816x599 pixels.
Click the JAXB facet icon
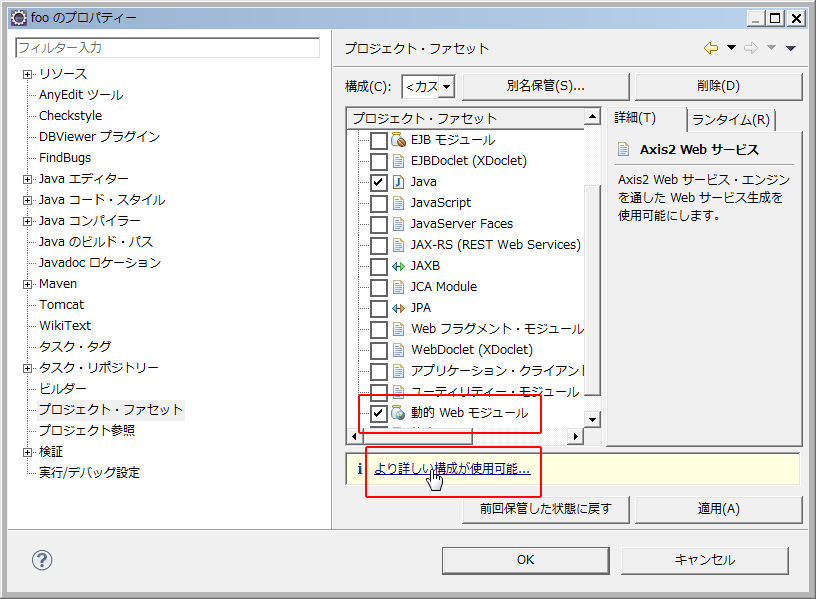click(398, 266)
